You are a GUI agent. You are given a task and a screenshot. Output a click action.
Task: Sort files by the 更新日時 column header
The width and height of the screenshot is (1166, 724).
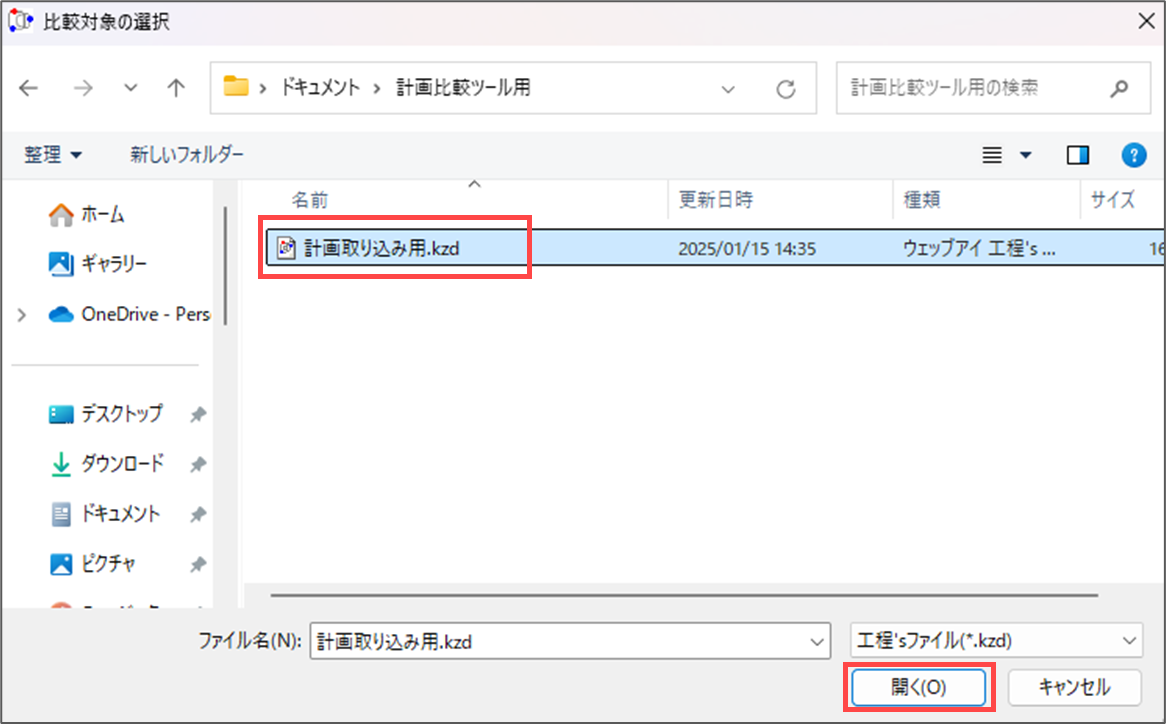pos(715,199)
